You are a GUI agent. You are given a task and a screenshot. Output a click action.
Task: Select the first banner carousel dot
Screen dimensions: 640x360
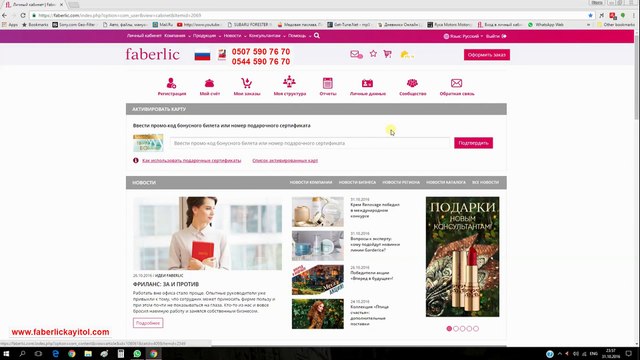[449, 329]
